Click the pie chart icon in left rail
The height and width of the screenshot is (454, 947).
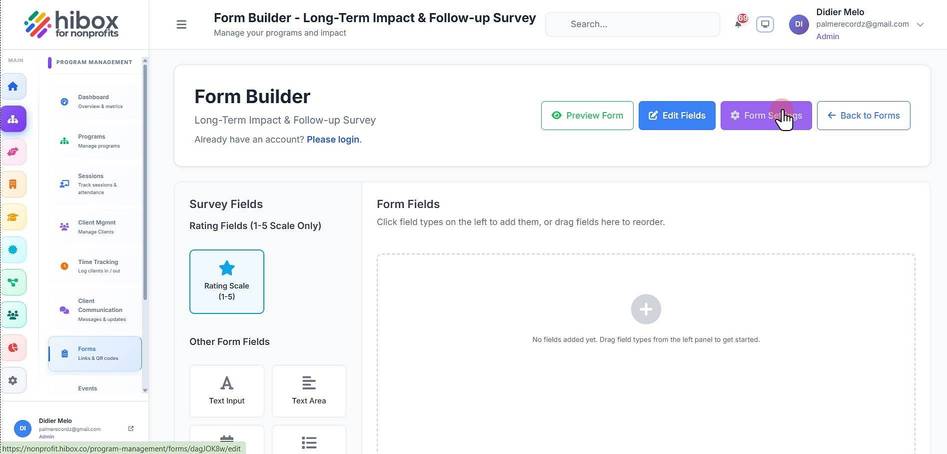pyautogui.click(x=13, y=348)
